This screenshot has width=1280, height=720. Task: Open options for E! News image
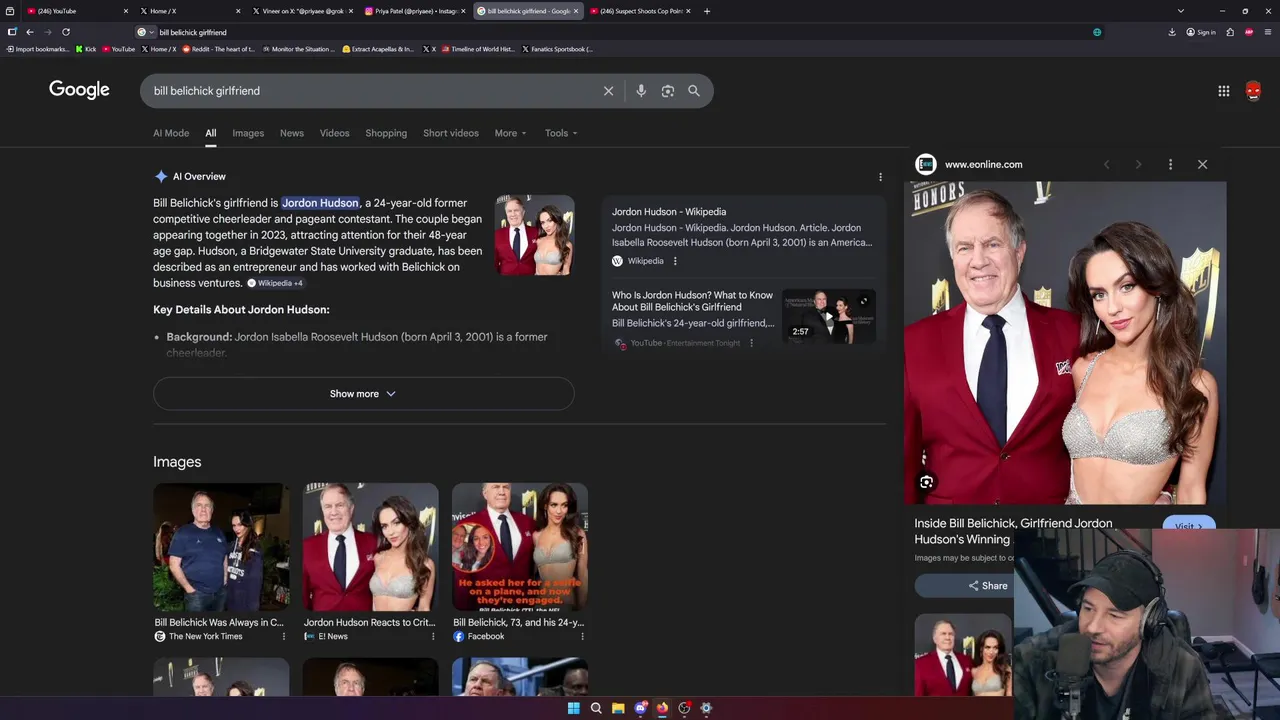[433, 636]
